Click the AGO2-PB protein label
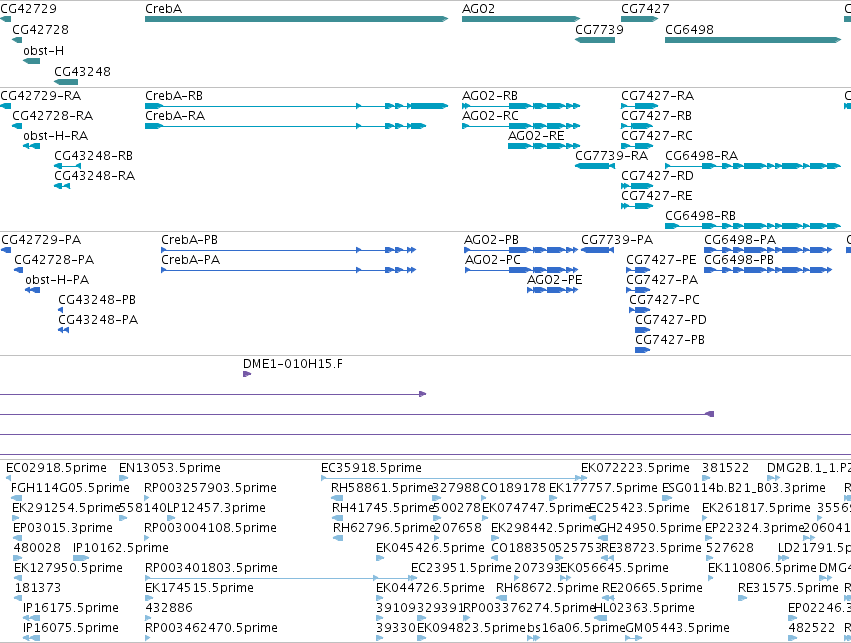 (491, 240)
